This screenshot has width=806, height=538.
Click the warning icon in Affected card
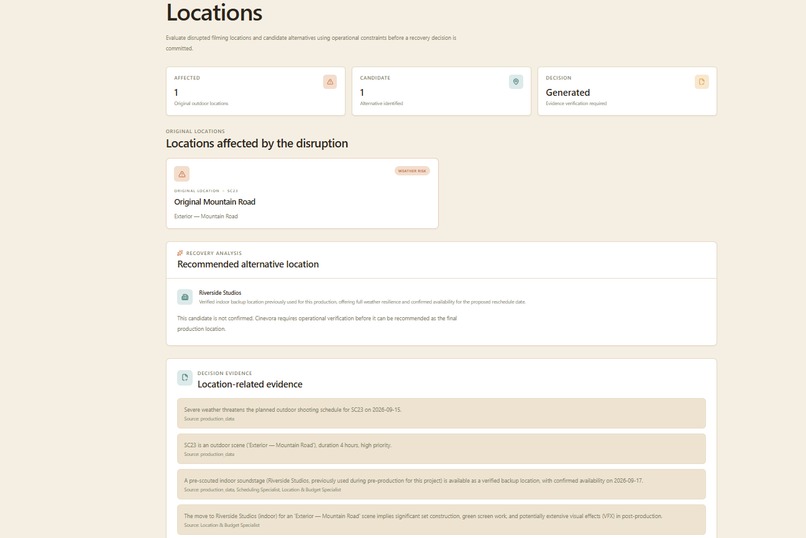pyautogui.click(x=330, y=82)
